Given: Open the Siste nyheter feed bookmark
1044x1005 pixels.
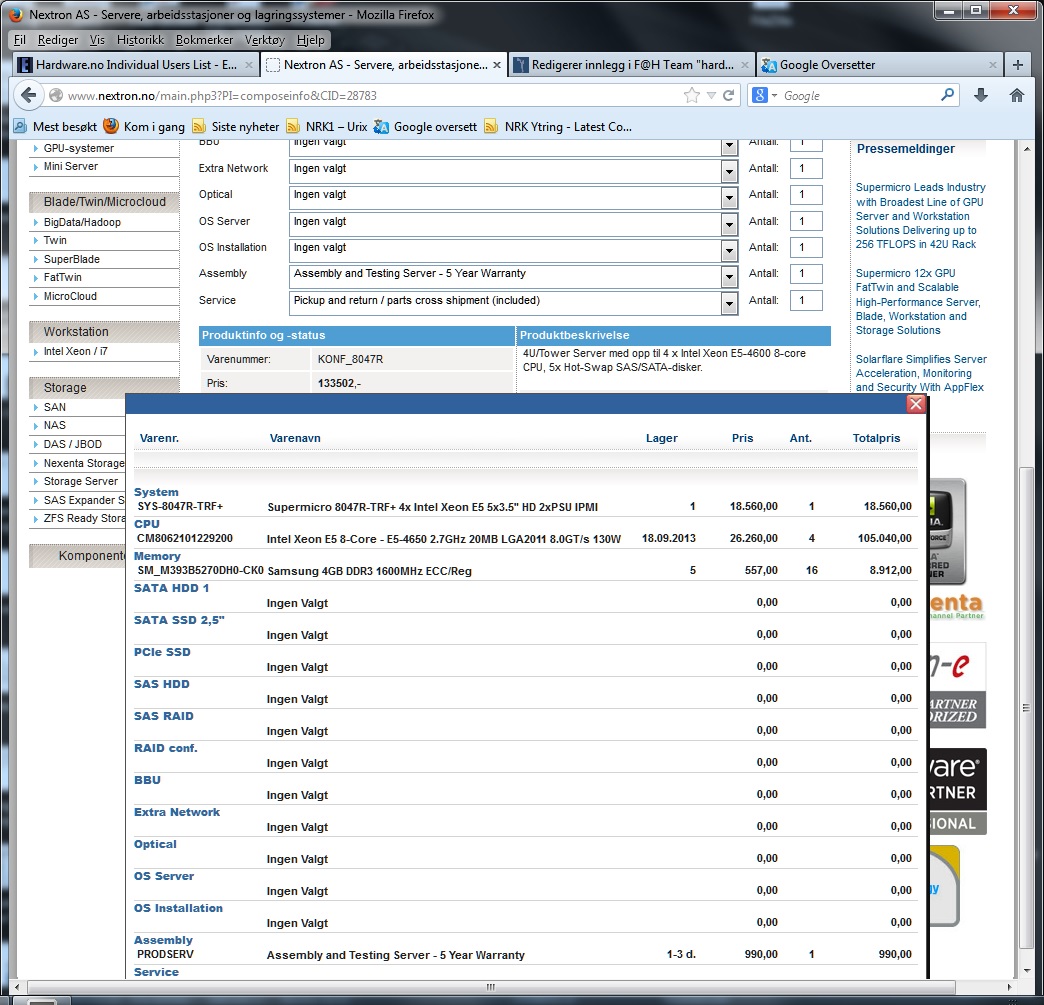Looking at the screenshot, I should pos(236,127).
